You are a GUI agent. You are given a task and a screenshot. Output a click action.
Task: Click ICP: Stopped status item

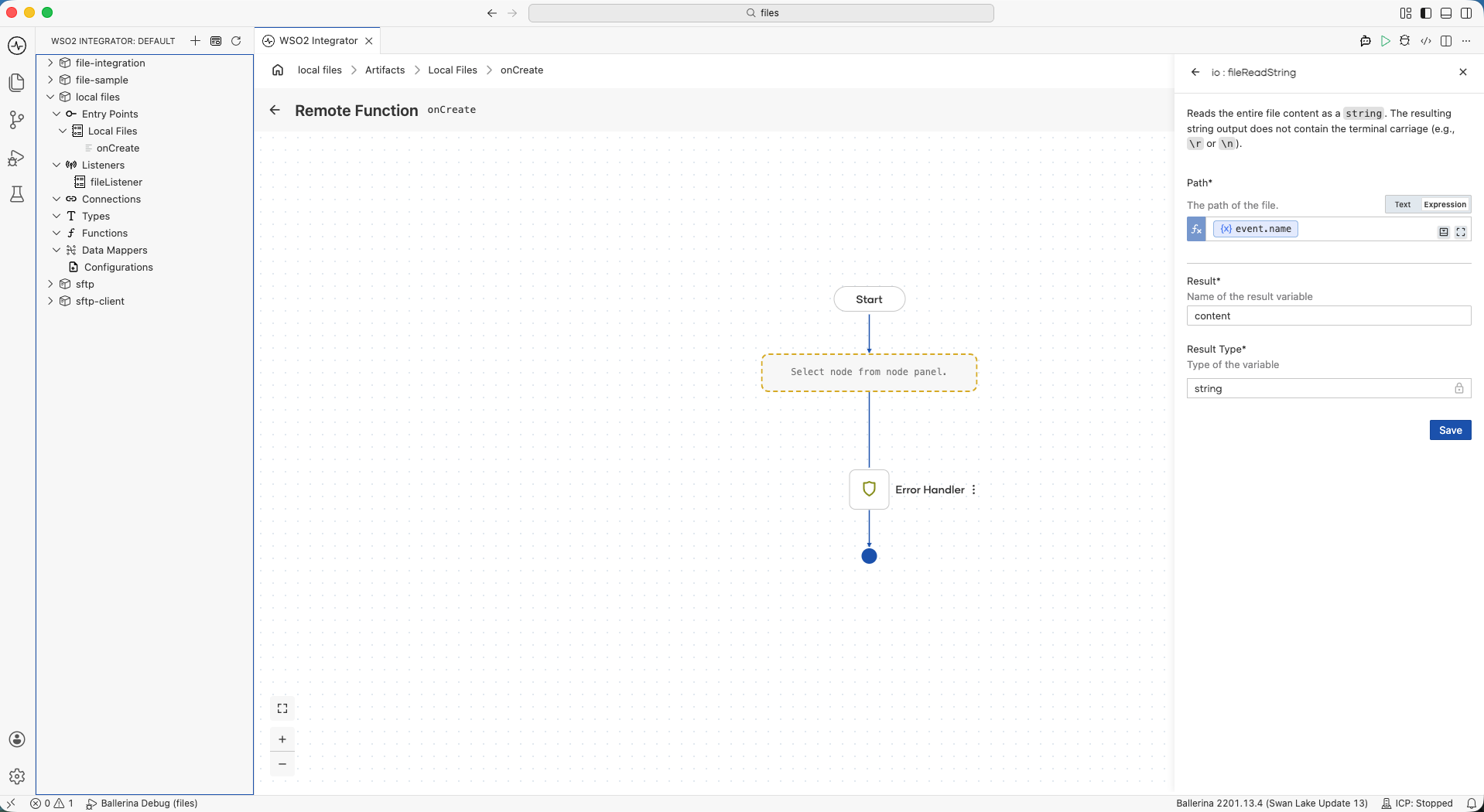1417,803
